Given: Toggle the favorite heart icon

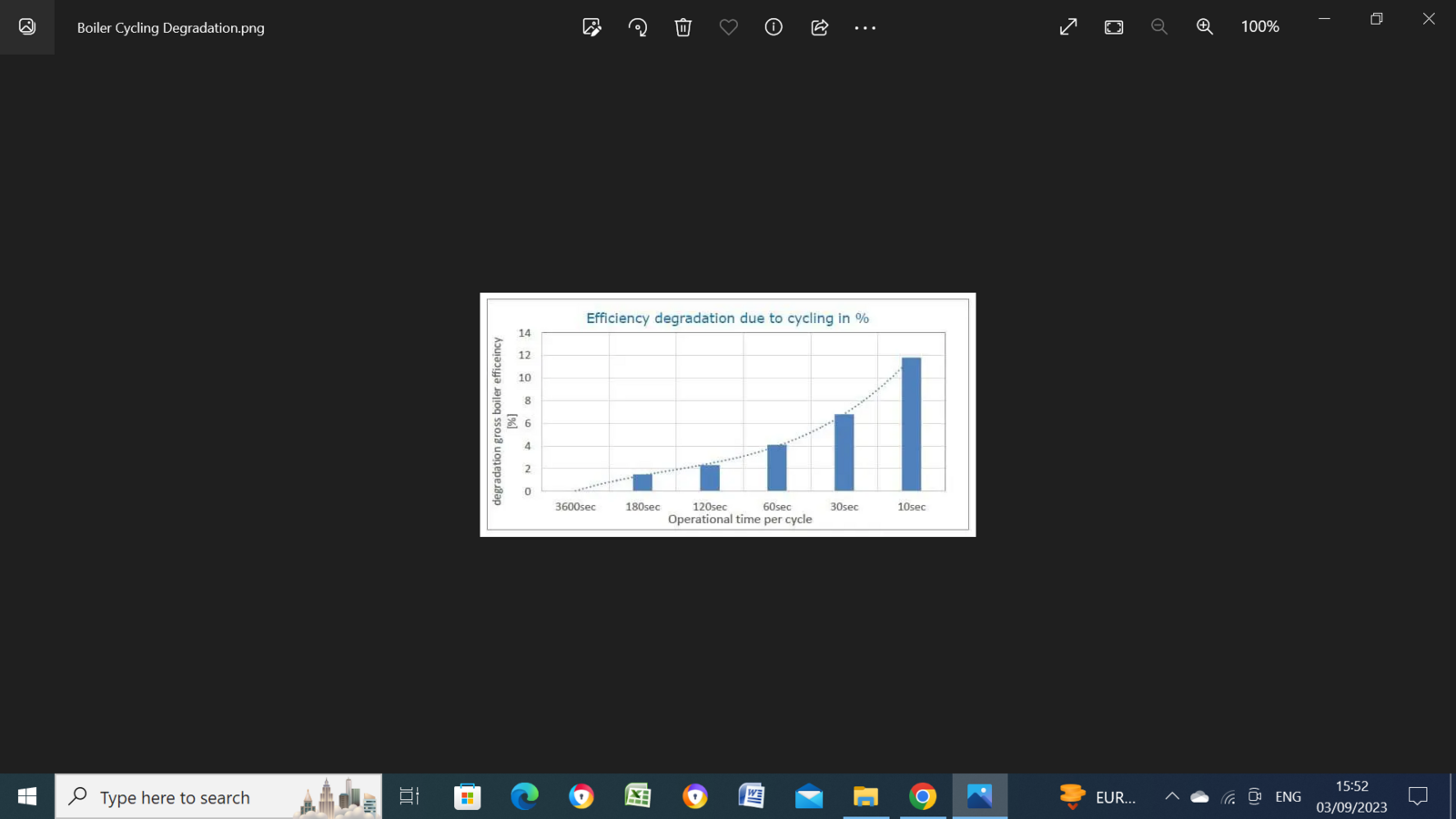Looking at the screenshot, I should coord(728,27).
